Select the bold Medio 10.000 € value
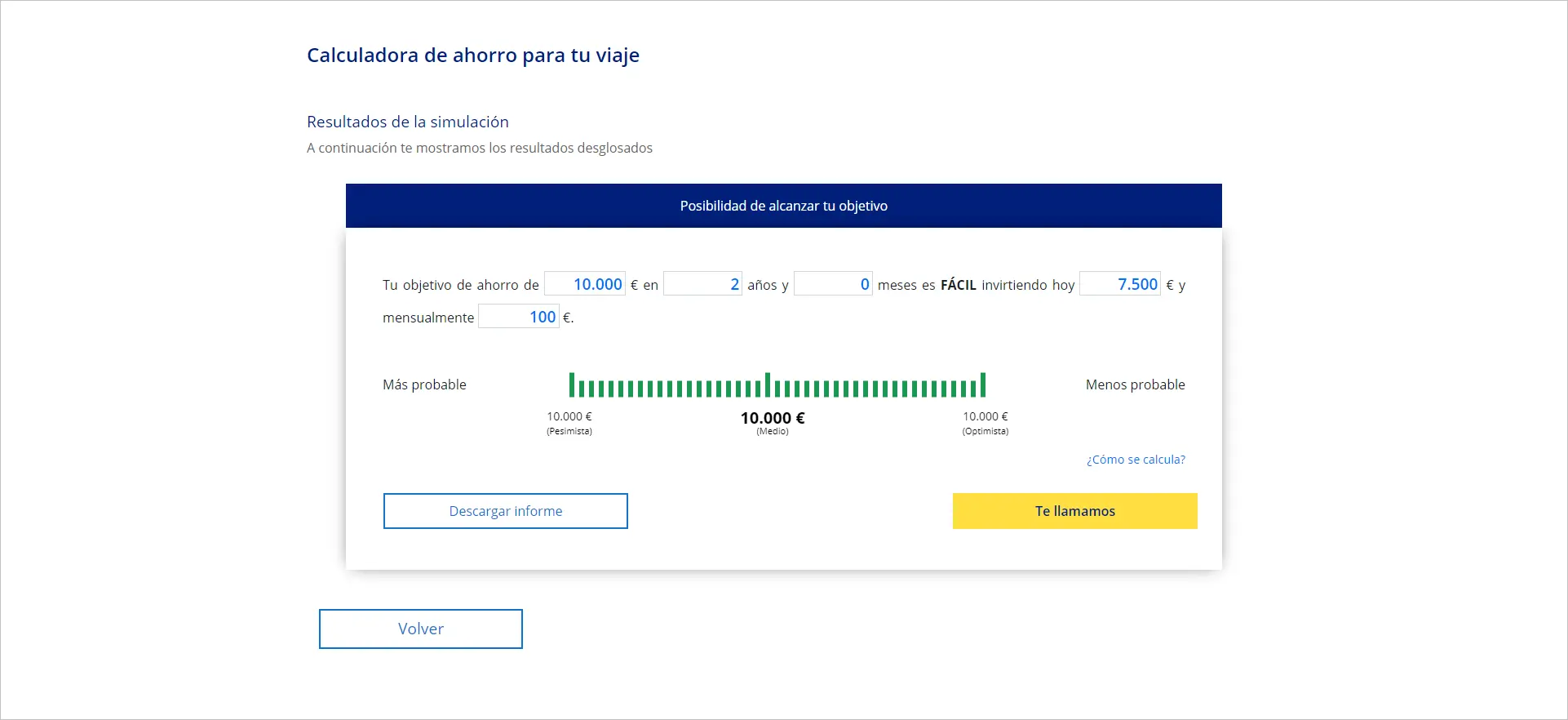Image resolution: width=1568 pixels, height=720 pixels. tap(773, 418)
